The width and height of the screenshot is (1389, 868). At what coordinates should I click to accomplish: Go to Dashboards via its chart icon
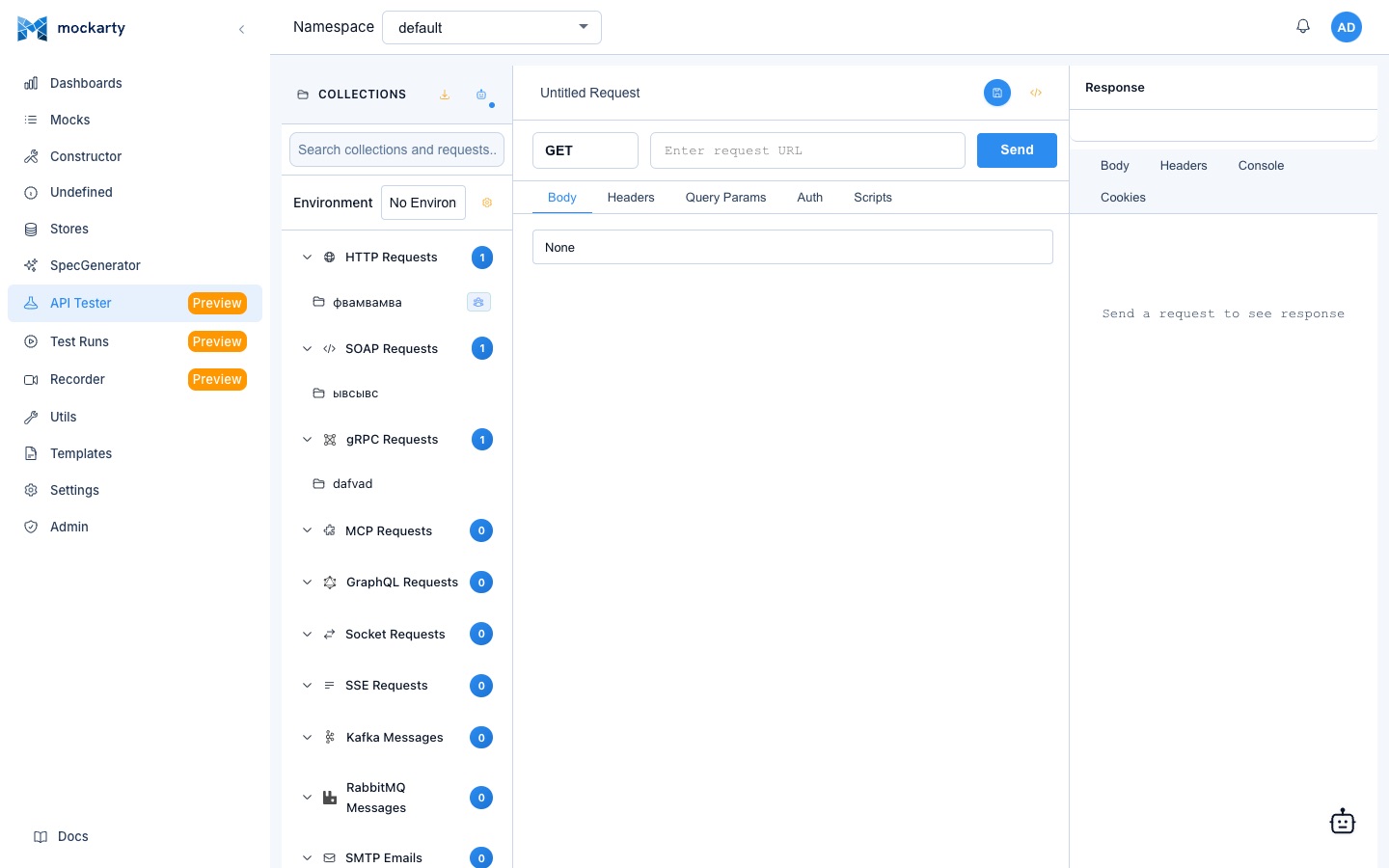click(31, 83)
